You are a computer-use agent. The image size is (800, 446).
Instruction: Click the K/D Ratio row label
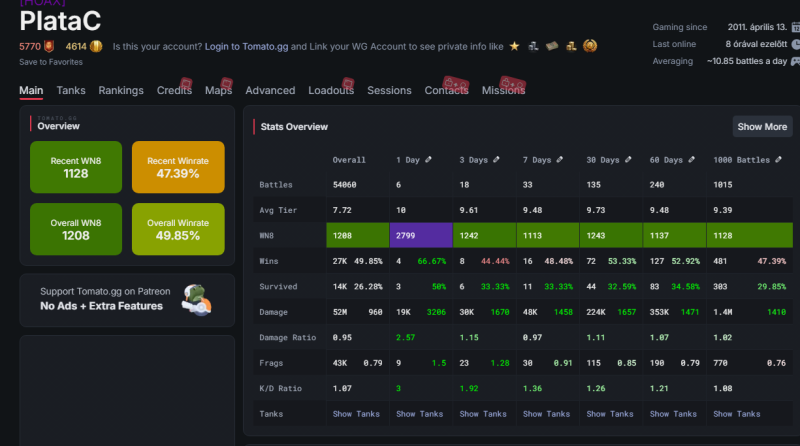(281, 388)
